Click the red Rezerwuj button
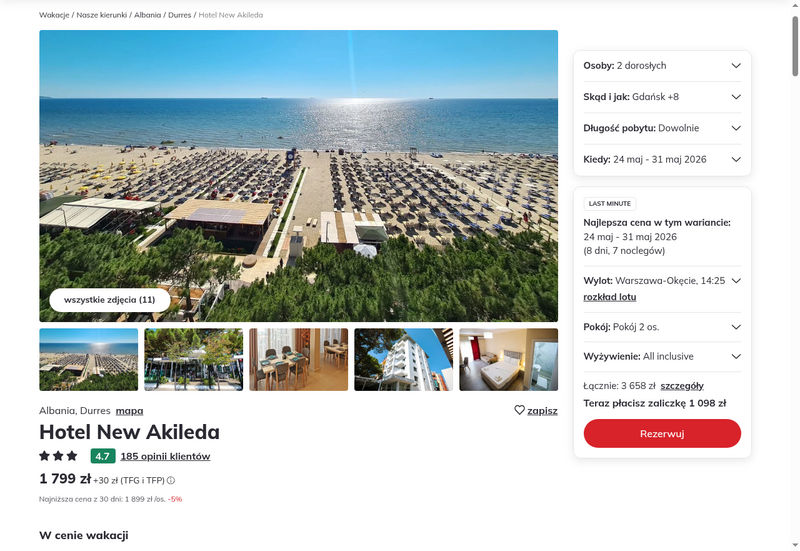This screenshot has height=551, width=800. coord(662,434)
